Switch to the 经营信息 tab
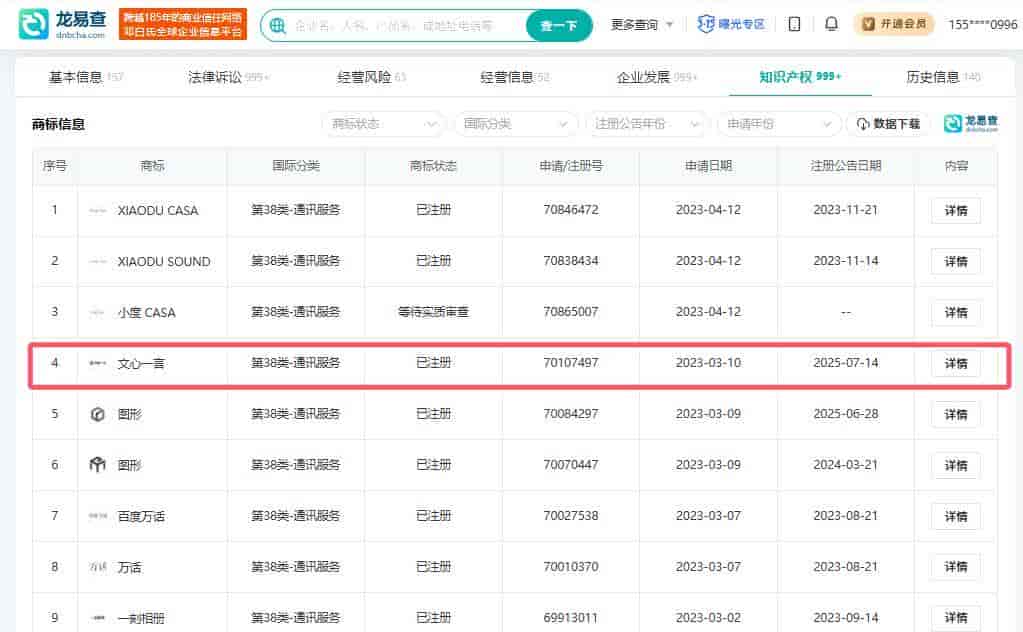1023x632 pixels. (514, 77)
